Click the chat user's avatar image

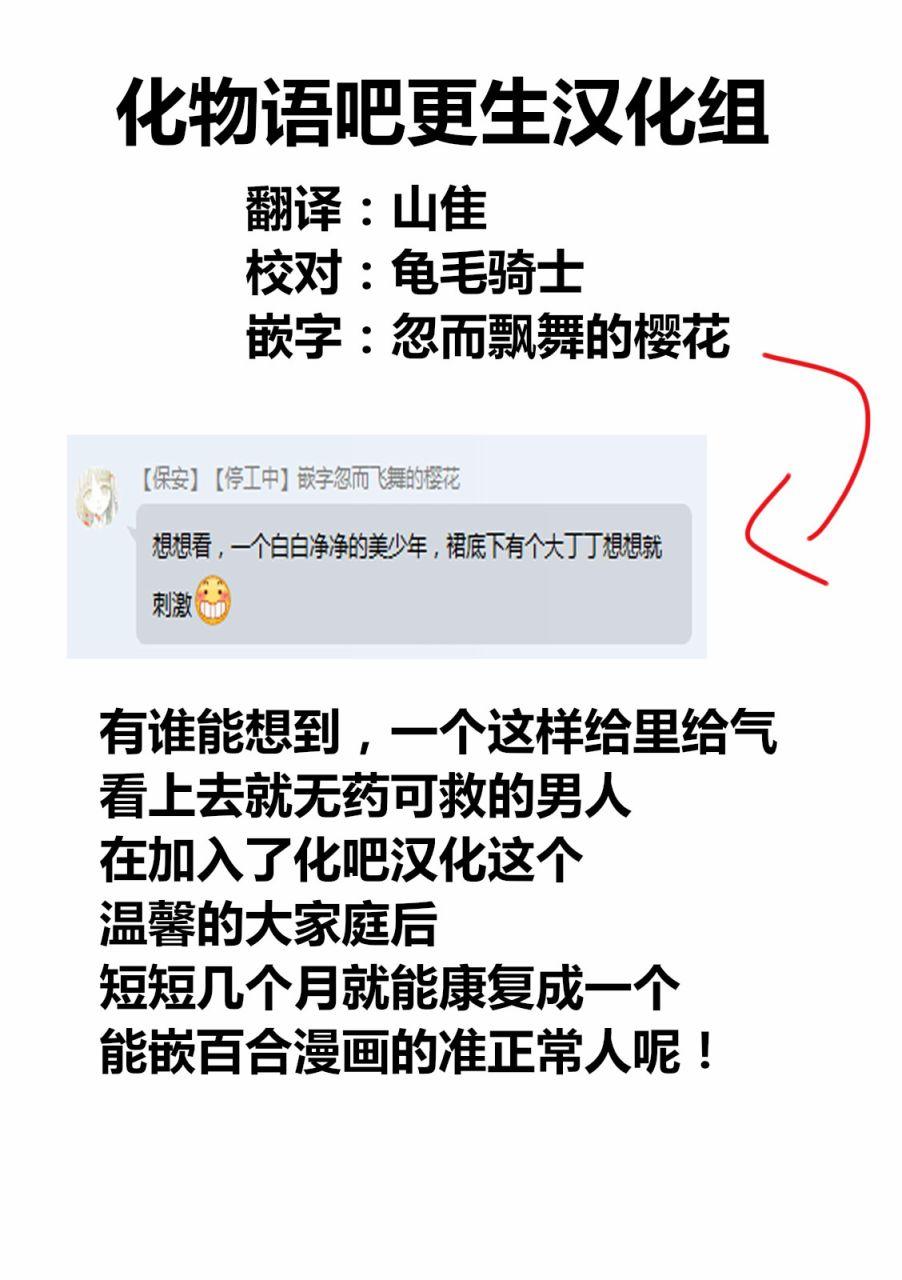(99, 496)
